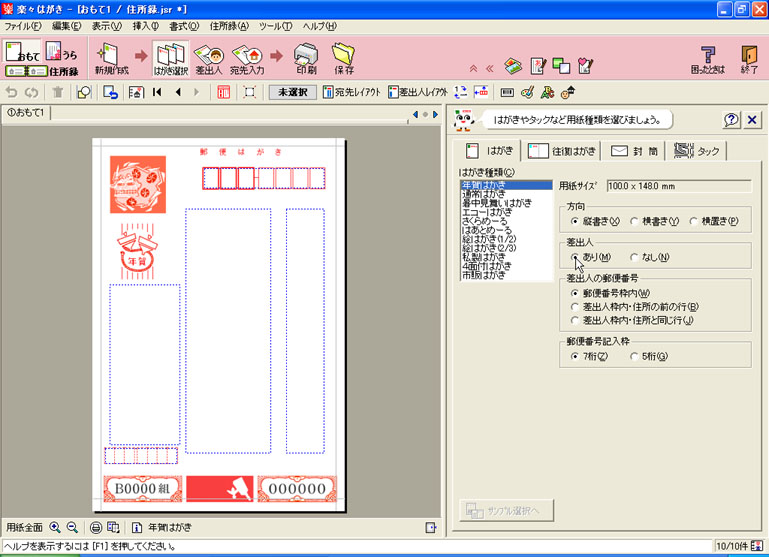This screenshot has height=557, width=769.
Task: Switch to the 往復はがき tab
Action: click(x=562, y=151)
